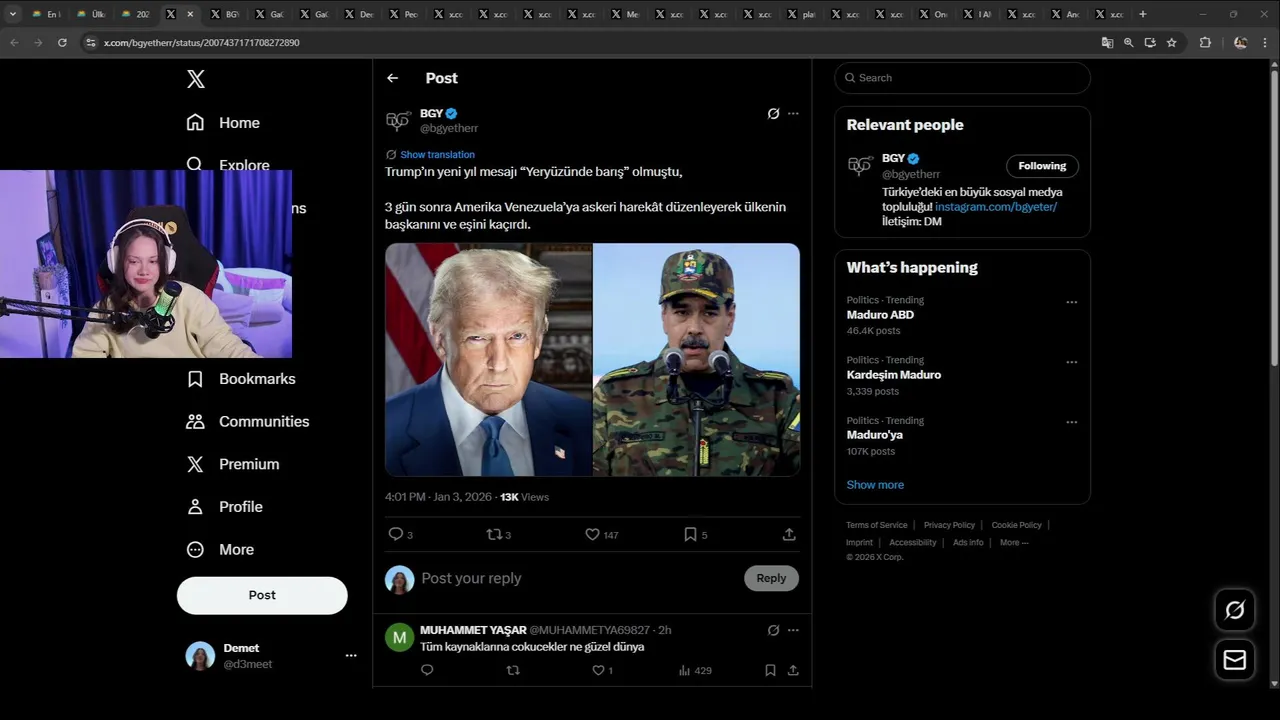View analytics showing 429 on the comment
Viewport: 1280px width, 720px height.
pyautogui.click(x=694, y=671)
